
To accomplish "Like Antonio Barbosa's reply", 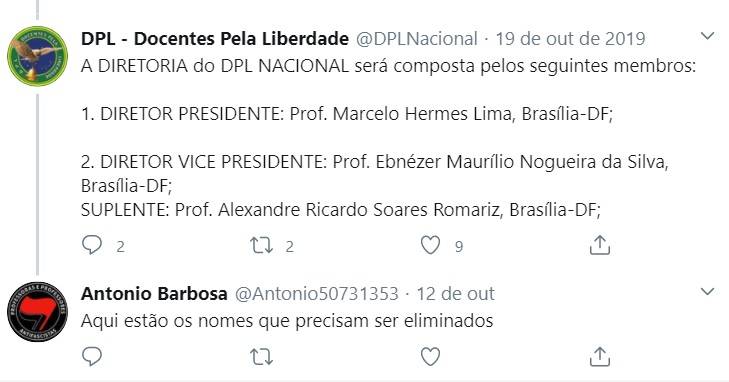I will pyautogui.click(x=430, y=356).
